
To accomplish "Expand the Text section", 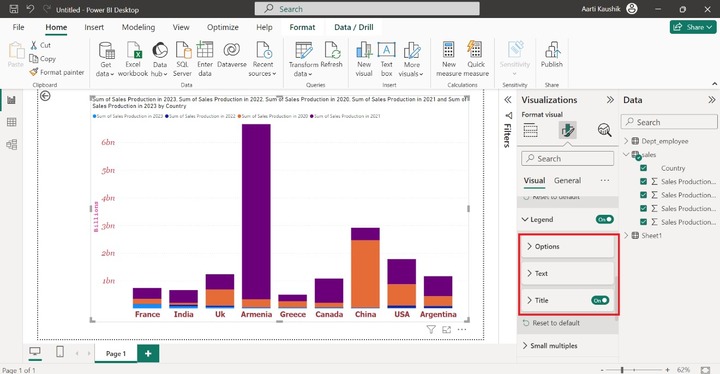I will [x=568, y=273].
